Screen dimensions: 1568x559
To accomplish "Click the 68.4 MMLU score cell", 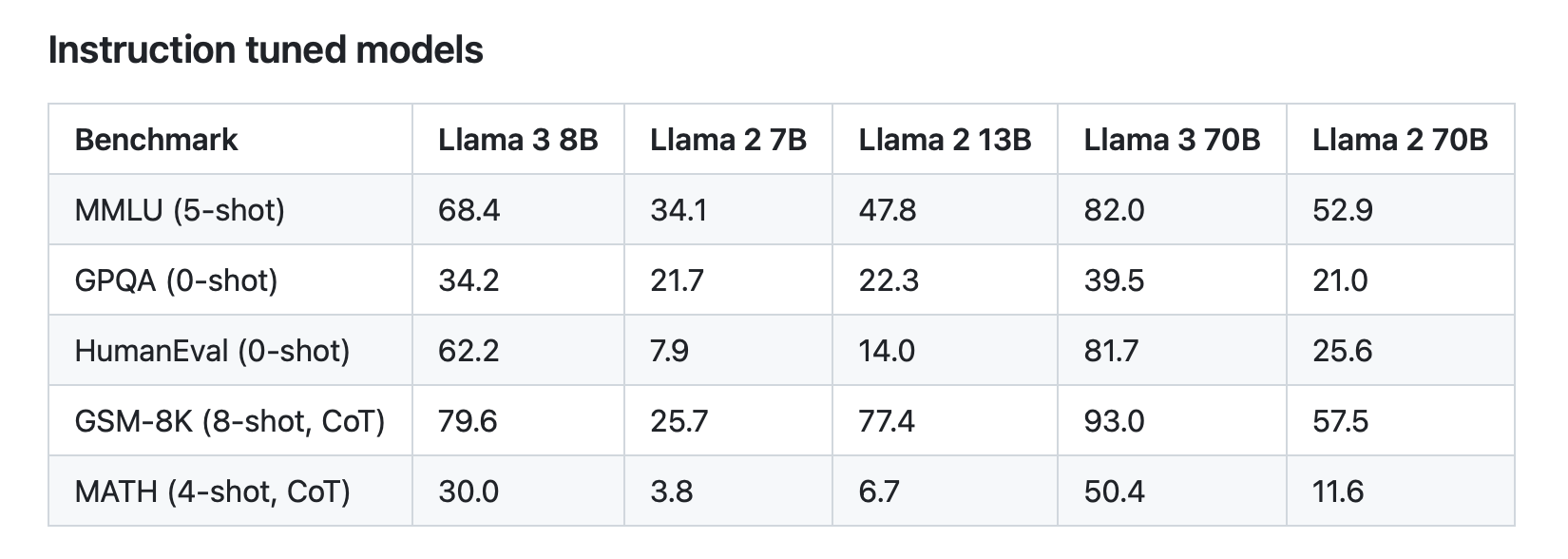I will pyautogui.click(x=468, y=209).
